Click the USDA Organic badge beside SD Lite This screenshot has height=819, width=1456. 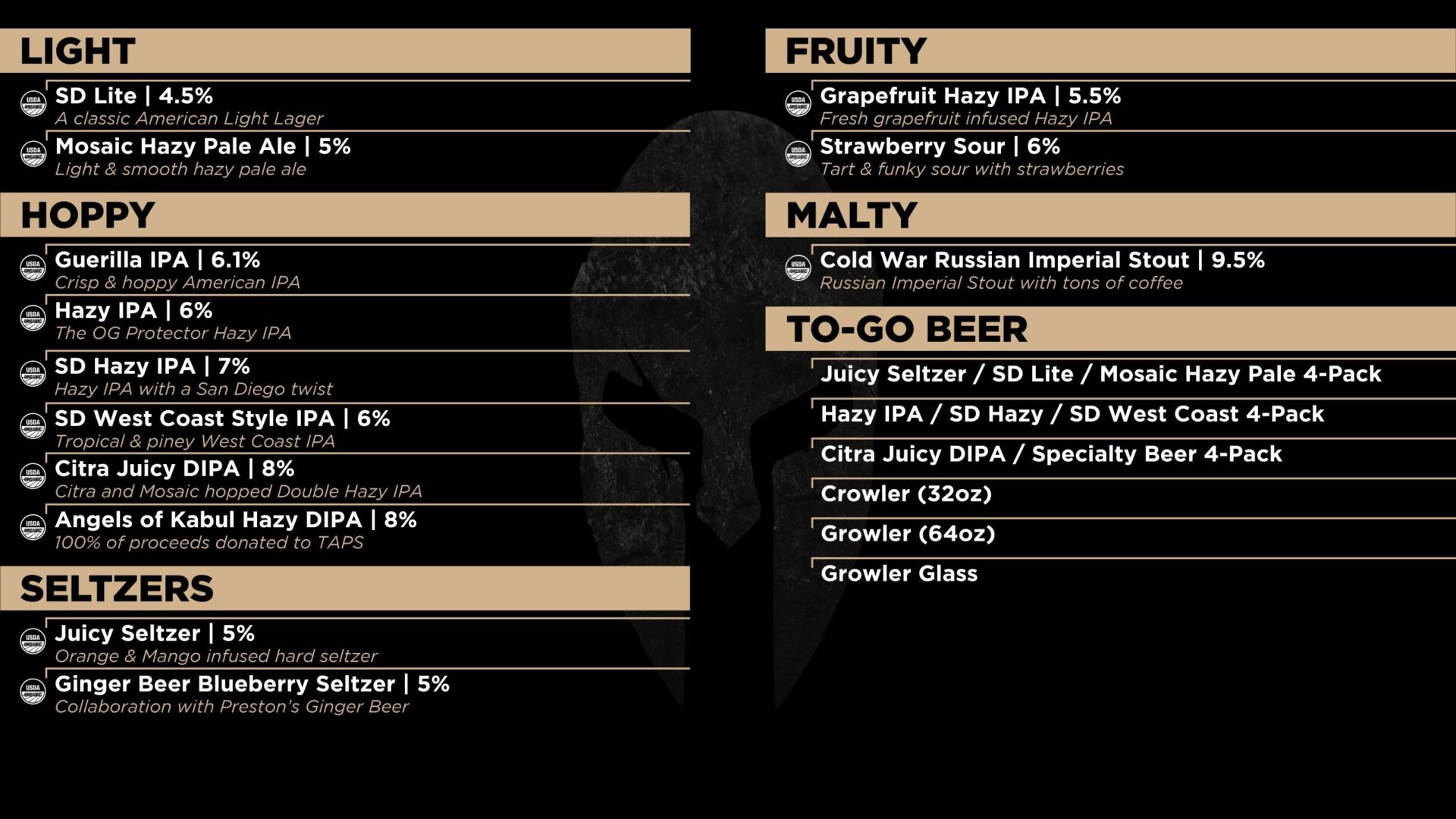tap(33, 103)
